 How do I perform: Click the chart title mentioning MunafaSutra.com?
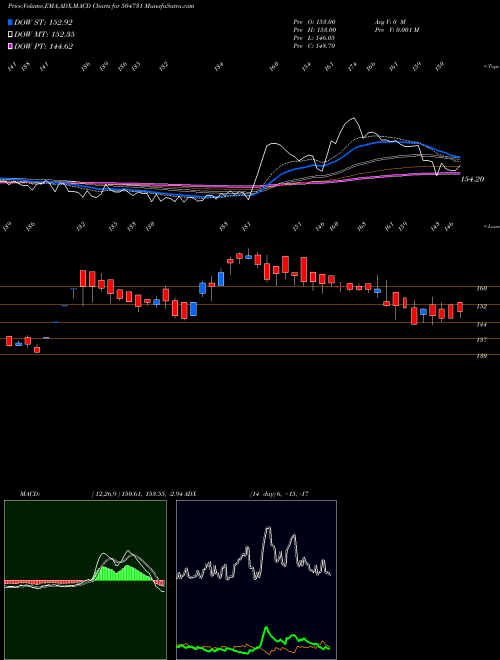click(x=101, y=6)
